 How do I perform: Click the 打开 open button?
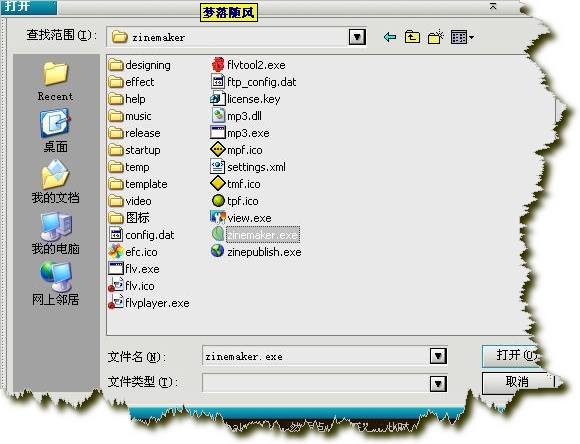point(512,356)
